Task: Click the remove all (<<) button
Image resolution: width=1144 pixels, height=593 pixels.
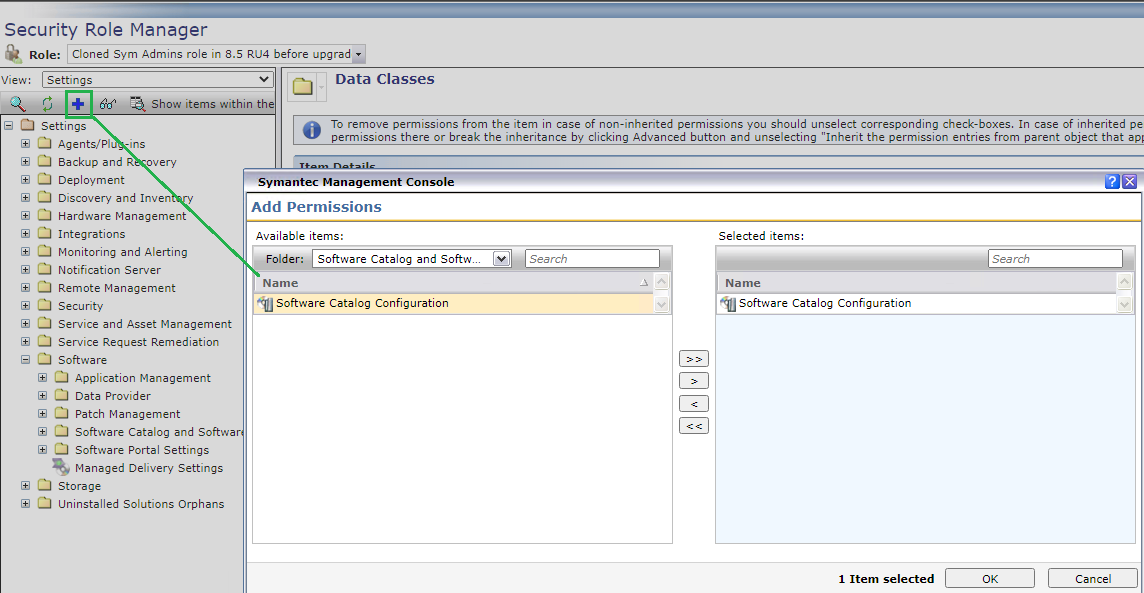Action: pos(693,426)
